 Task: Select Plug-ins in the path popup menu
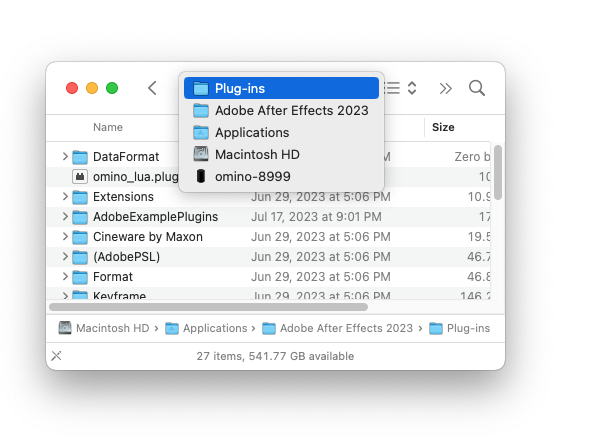pos(281,88)
